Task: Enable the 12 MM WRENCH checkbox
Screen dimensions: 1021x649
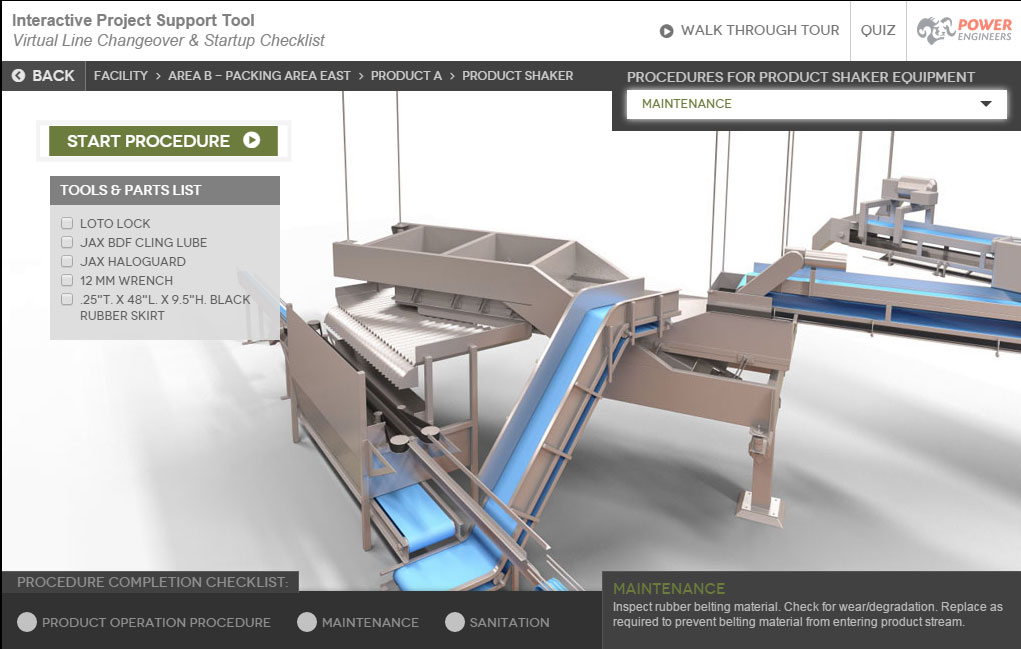Action: [67, 280]
